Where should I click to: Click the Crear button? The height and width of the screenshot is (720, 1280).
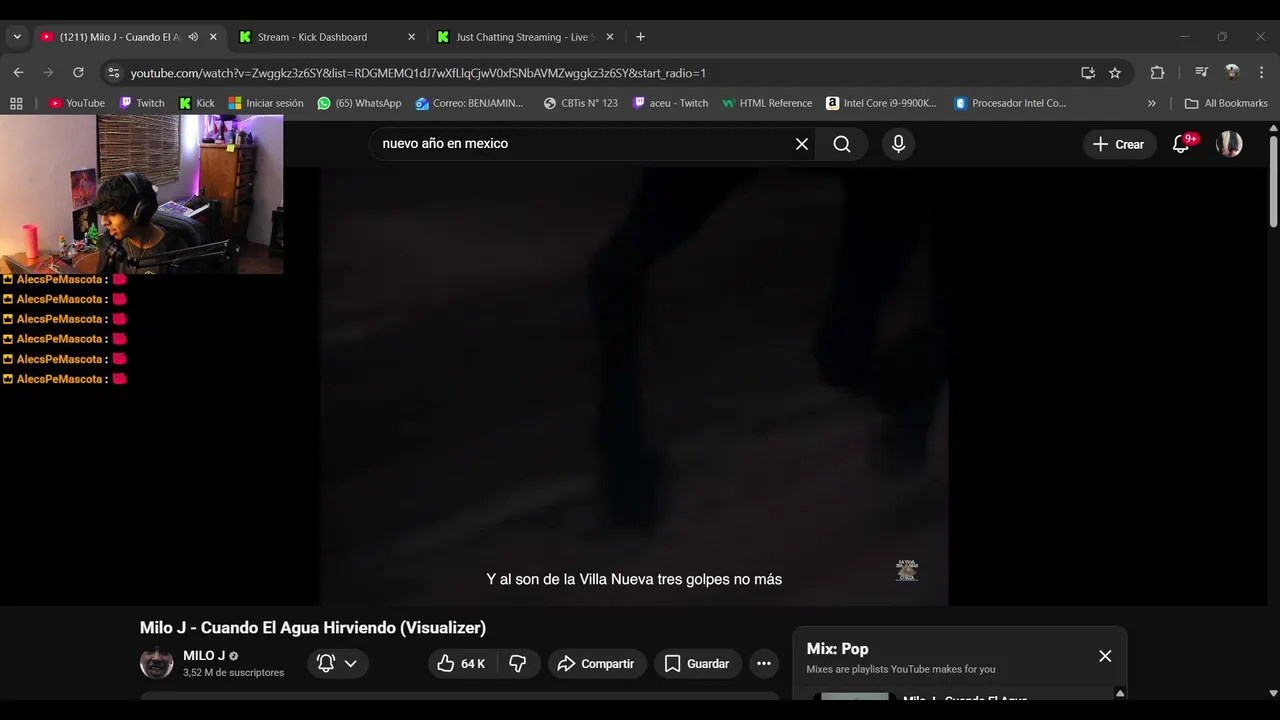1118,144
